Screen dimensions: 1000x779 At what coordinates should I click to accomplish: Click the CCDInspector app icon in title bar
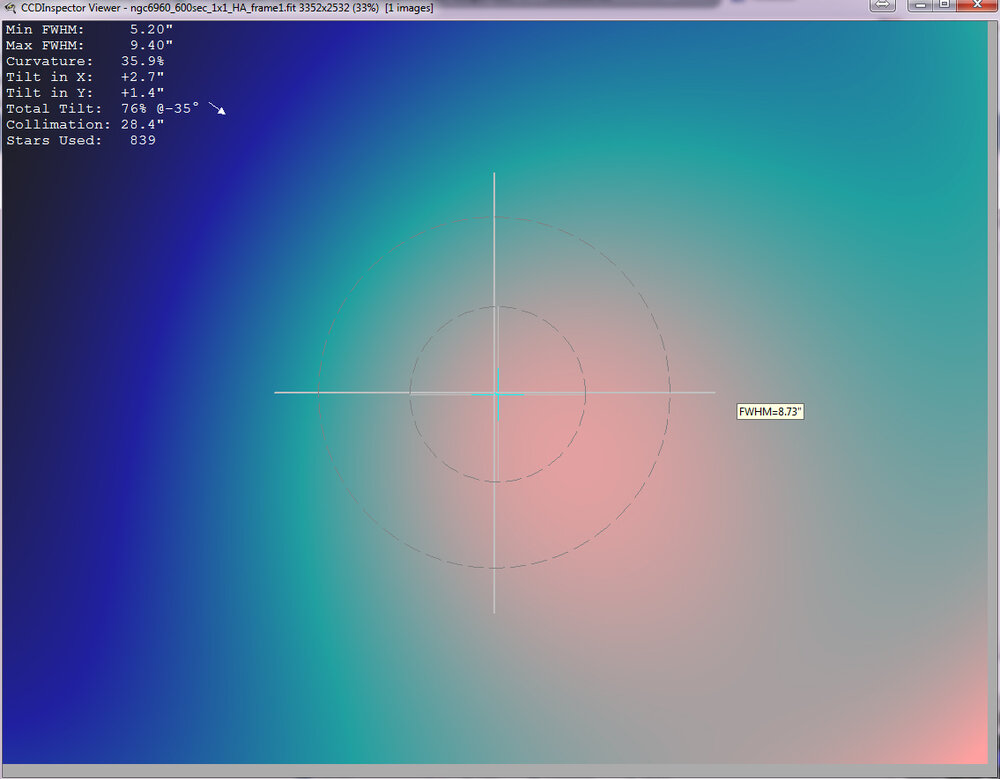pyautogui.click(x=10, y=7)
